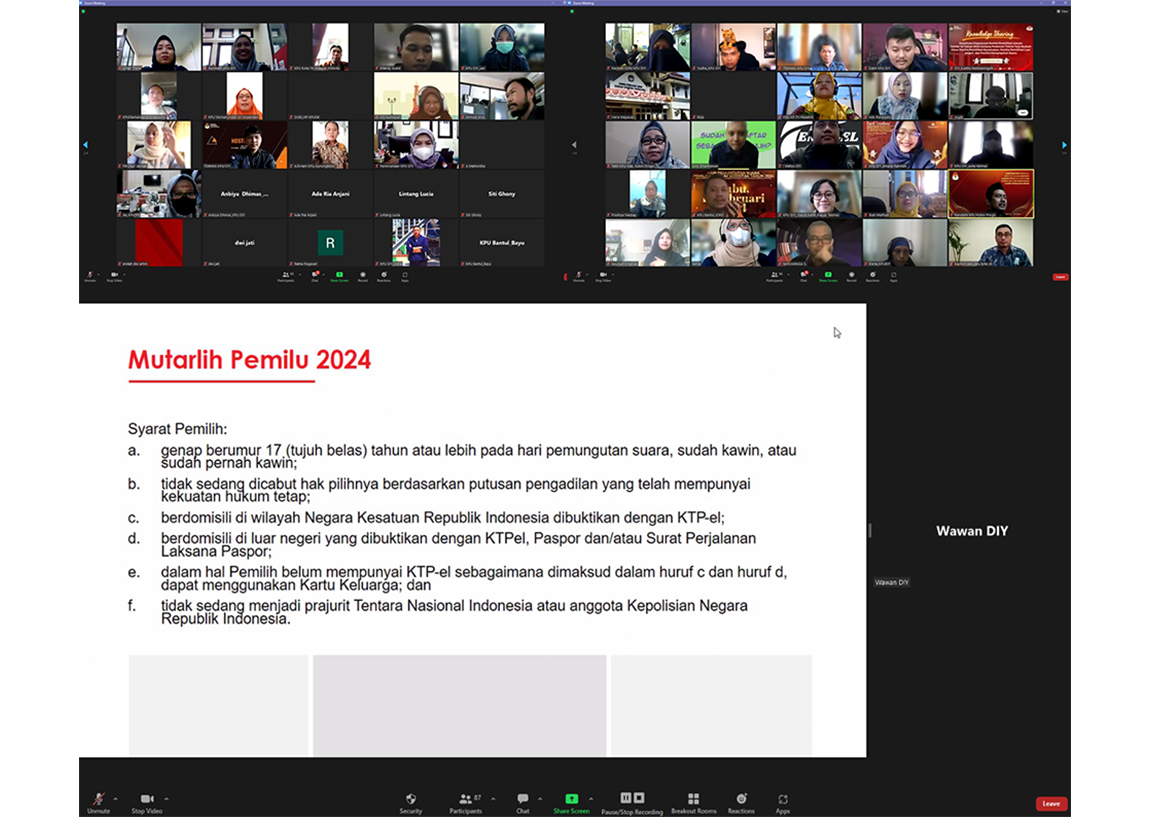Expand audio options arrow beside Unmute
Viewport: 1150px width, 817px height.
[x=115, y=798]
